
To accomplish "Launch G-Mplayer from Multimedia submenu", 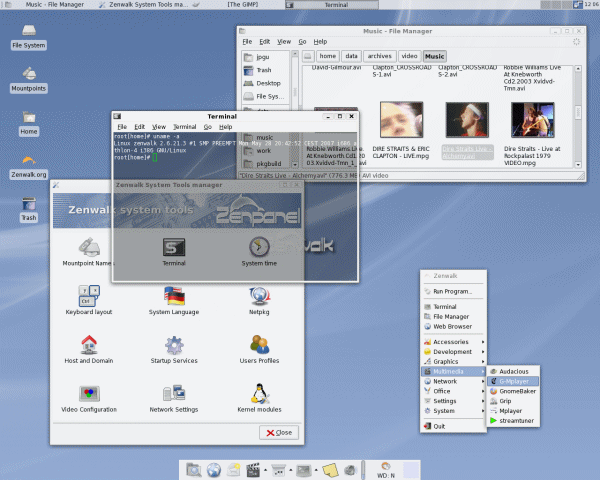I will click(x=515, y=381).
